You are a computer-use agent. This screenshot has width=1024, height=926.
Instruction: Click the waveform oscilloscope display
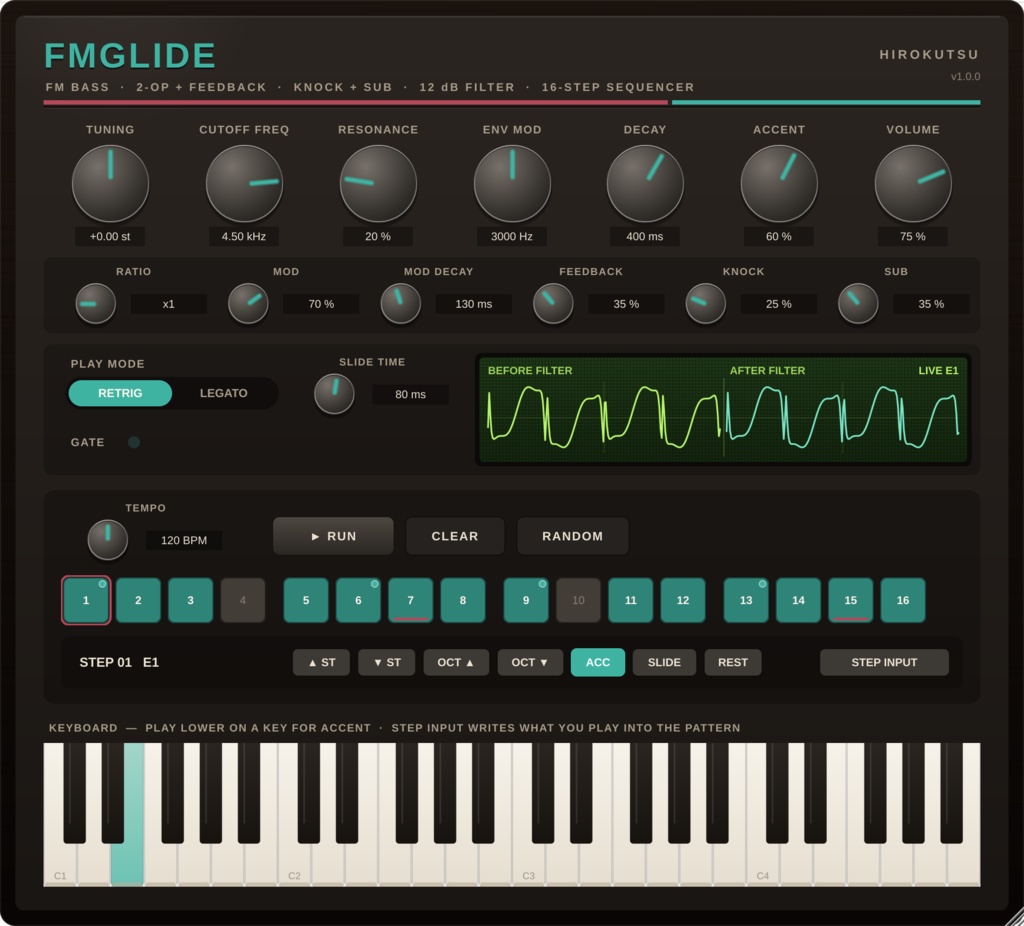tap(723, 409)
